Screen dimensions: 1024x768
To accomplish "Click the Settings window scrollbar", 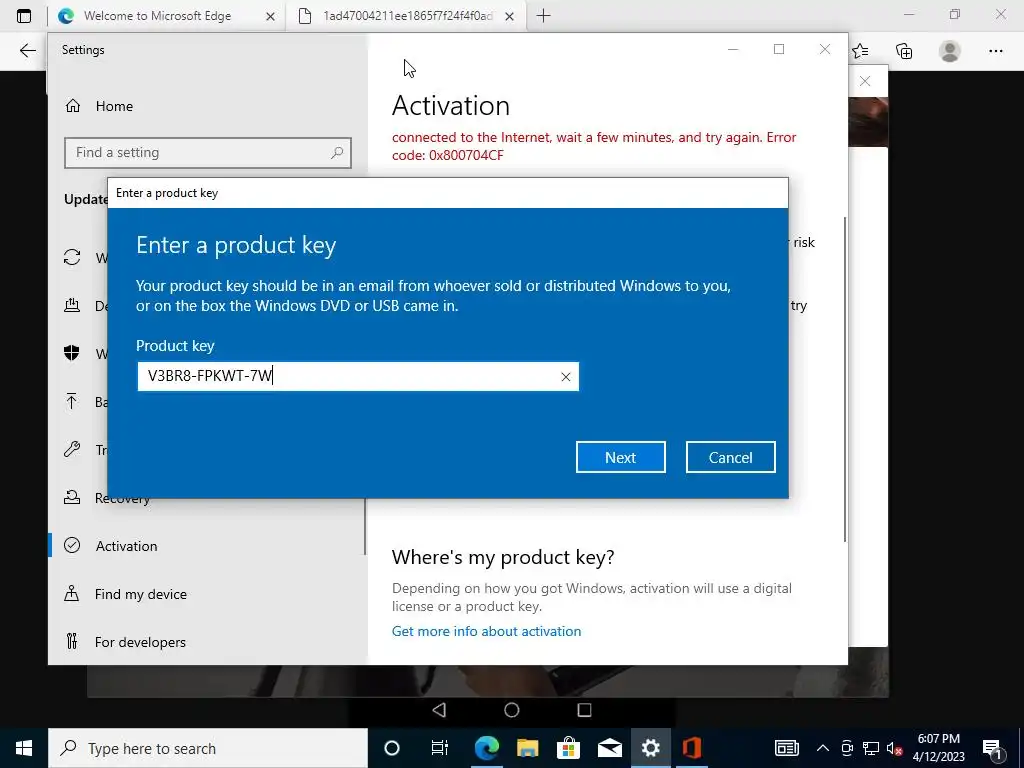I will [x=845, y=379].
